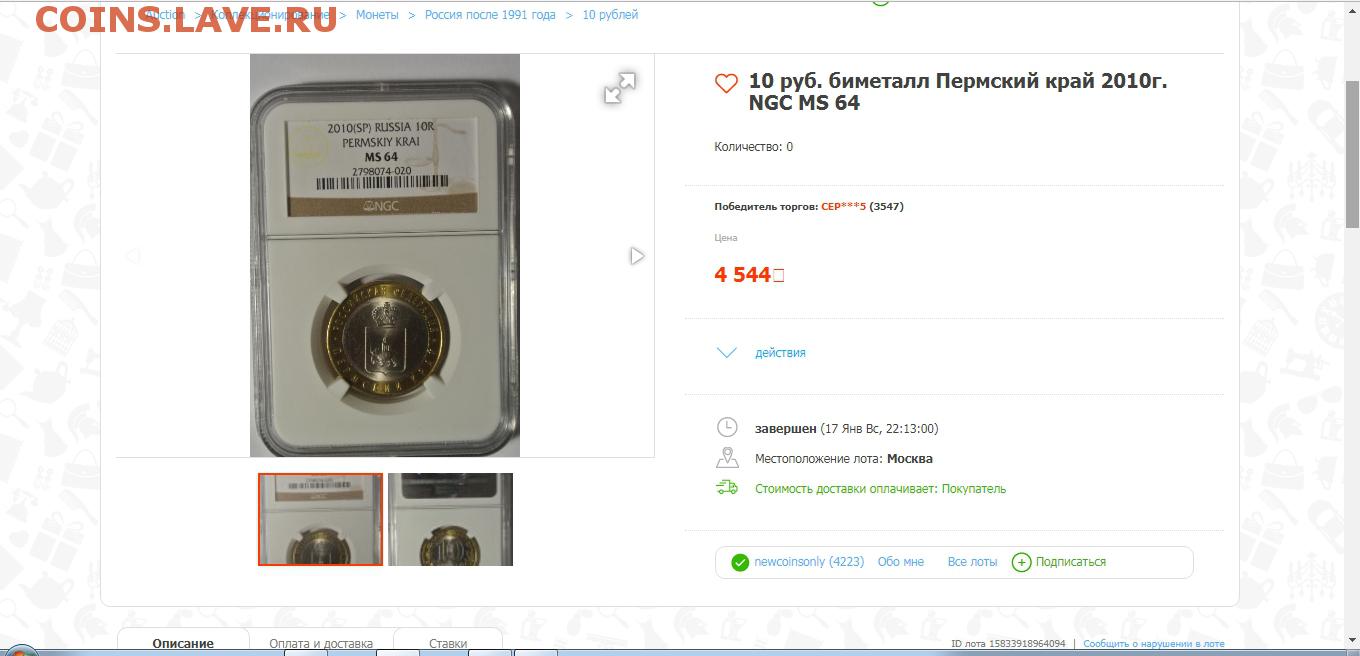Open the действия dropdown label
This screenshot has width=1360, height=656.
[x=780, y=353]
